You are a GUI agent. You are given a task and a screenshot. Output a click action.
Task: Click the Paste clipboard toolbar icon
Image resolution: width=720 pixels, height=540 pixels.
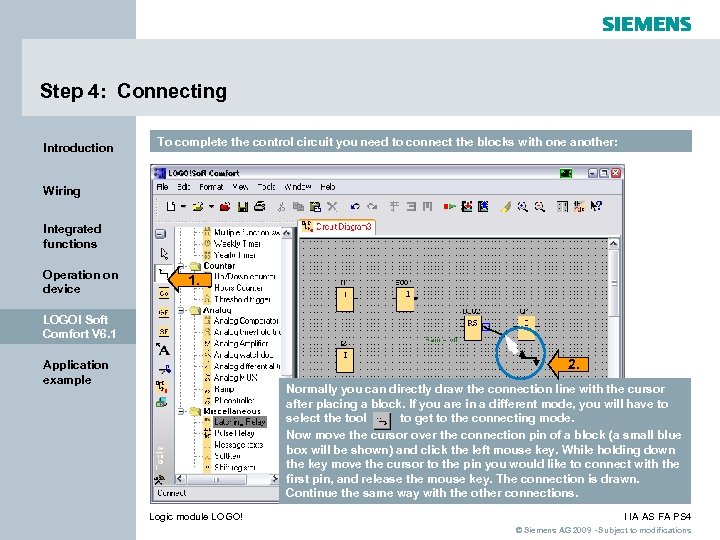[x=315, y=207]
